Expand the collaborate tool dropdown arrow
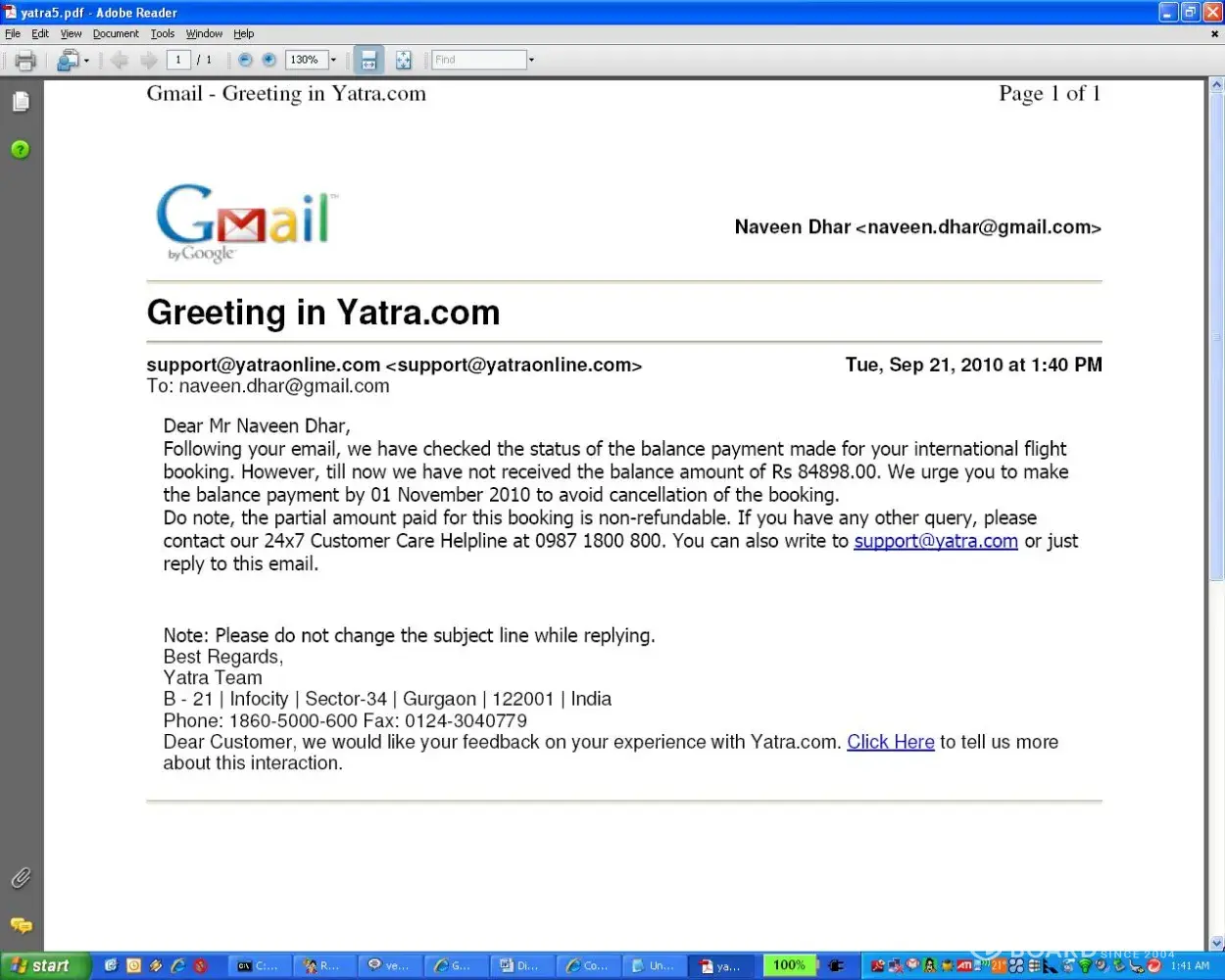The image size is (1225, 980). (86, 61)
